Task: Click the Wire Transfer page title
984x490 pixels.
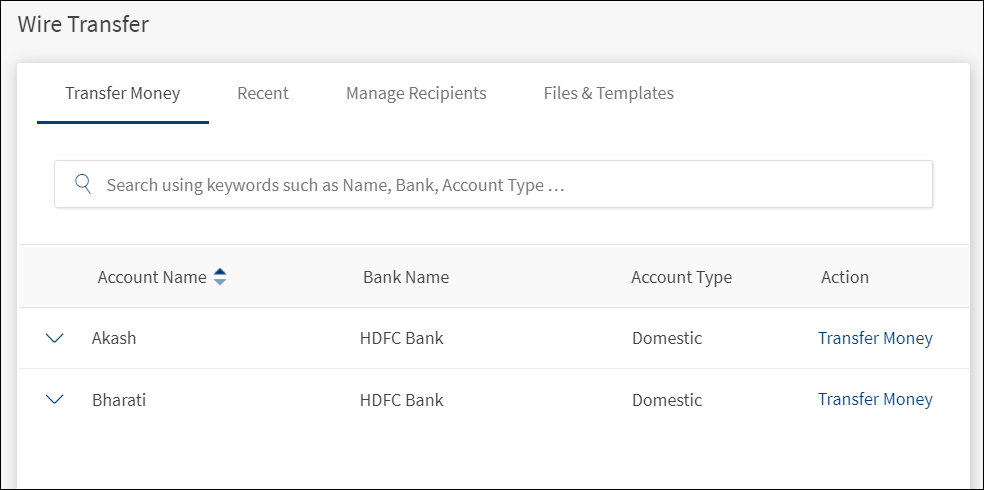Action: pyautogui.click(x=83, y=25)
